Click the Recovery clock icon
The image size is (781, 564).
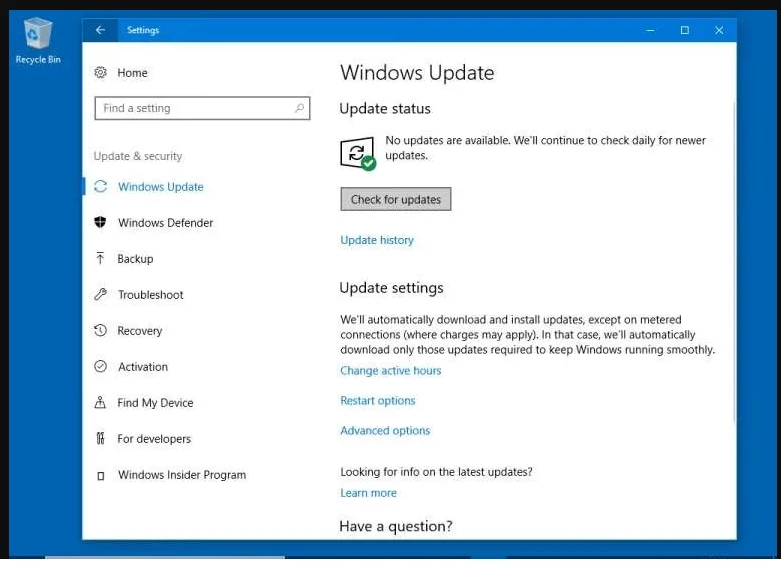[x=100, y=330]
